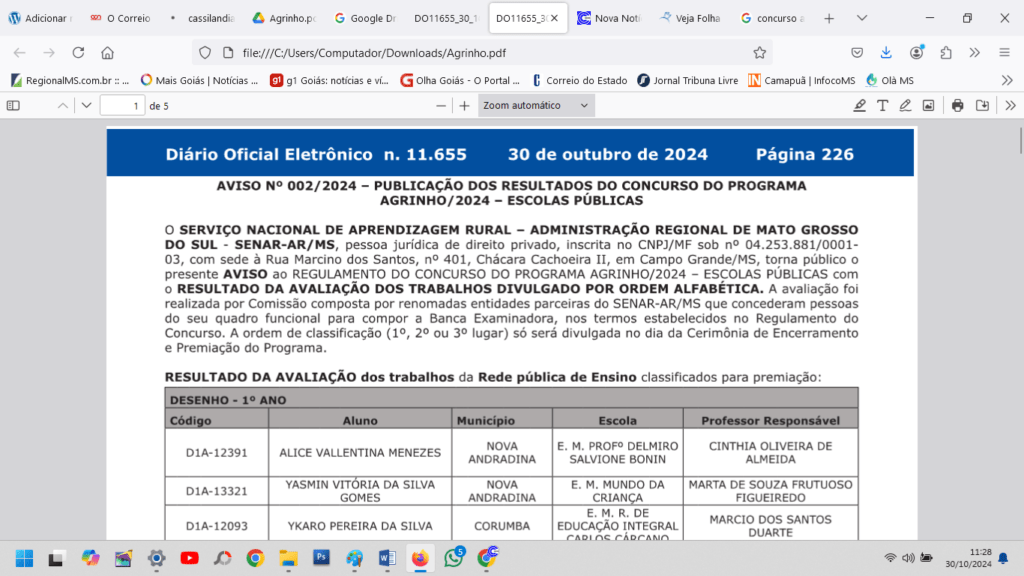Image resolution: width=1024 pixels, height=576 pixels.
Task: Open the g1 Goiás bookmark
Action: 329,80
